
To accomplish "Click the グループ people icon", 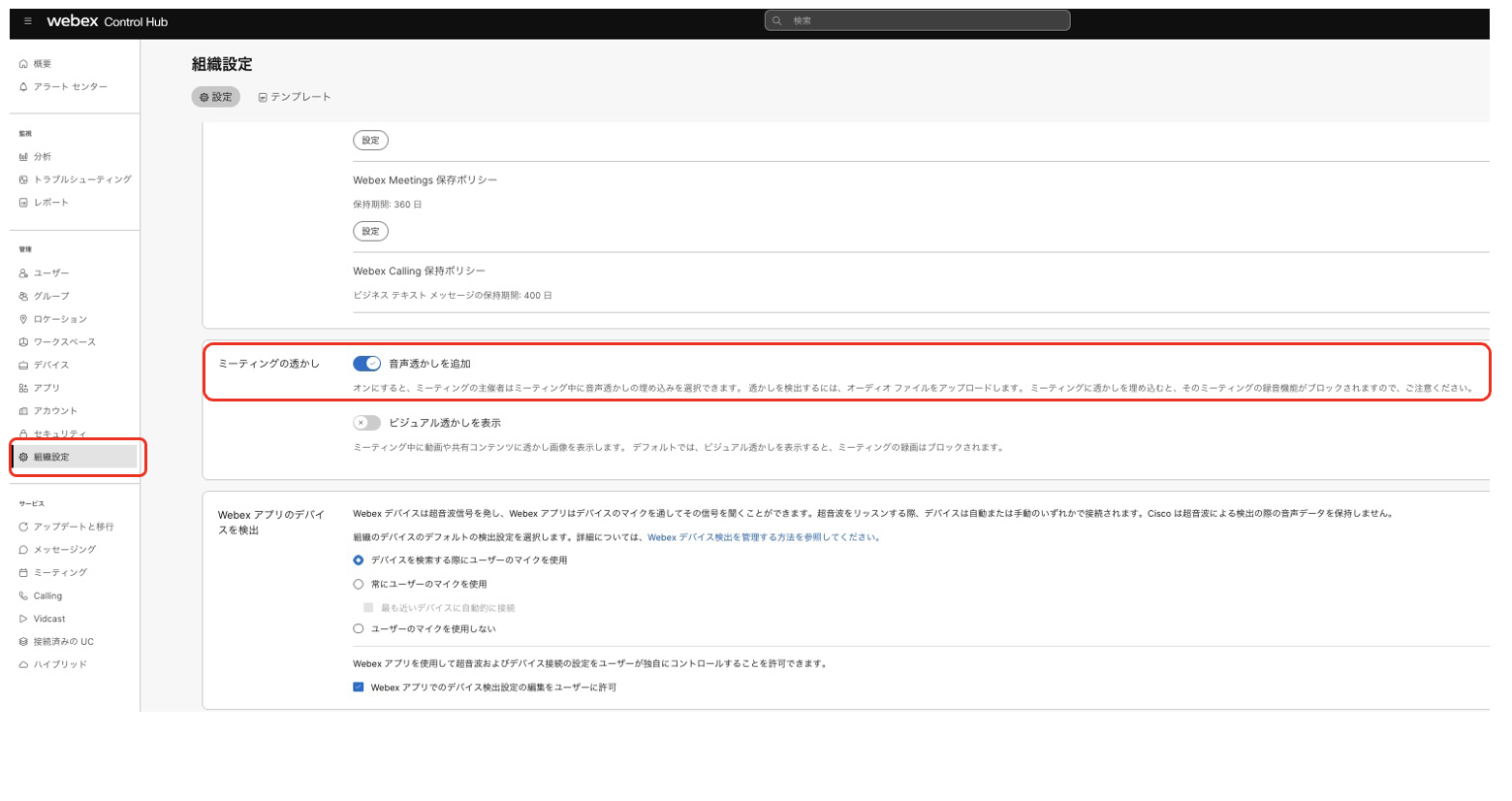I will (23, 296).
